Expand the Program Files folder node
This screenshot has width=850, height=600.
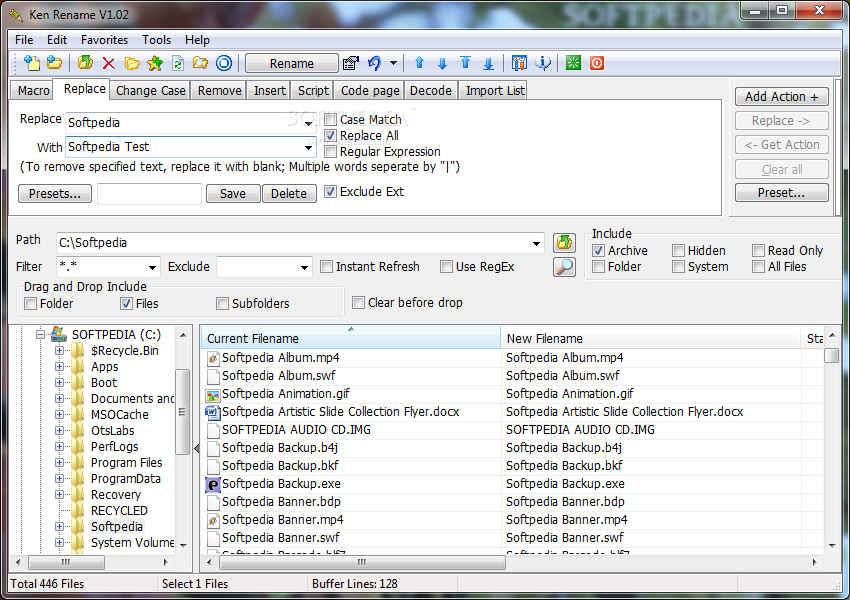[59, 462]
